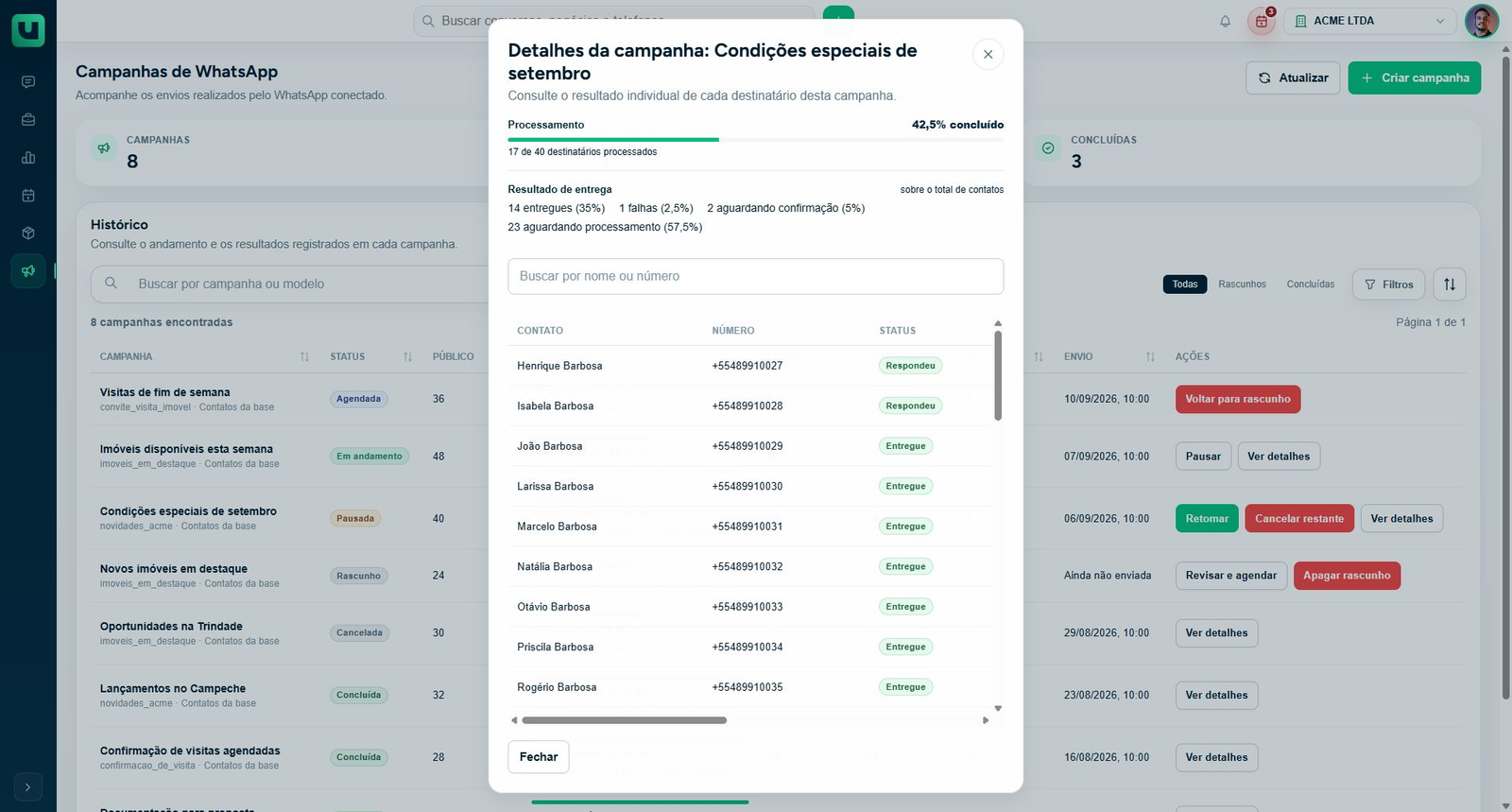Click the Pausar button
The height and width of the screenshot is (812, 1512).
coord(1203,457)
